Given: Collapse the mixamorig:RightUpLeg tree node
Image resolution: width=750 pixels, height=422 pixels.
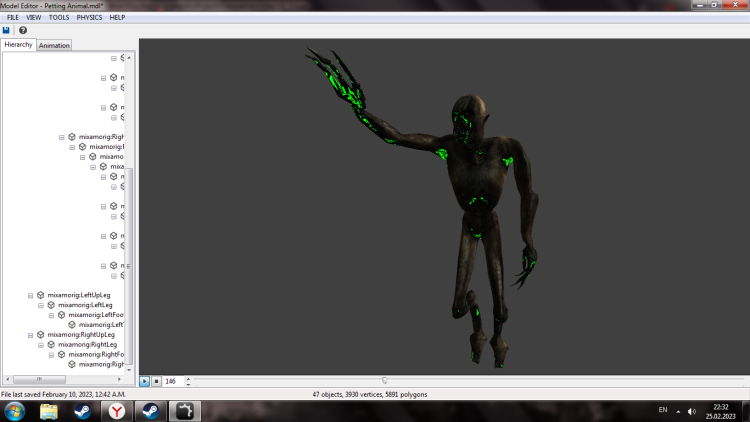Looking at the screenshot, I should [29, 335].
